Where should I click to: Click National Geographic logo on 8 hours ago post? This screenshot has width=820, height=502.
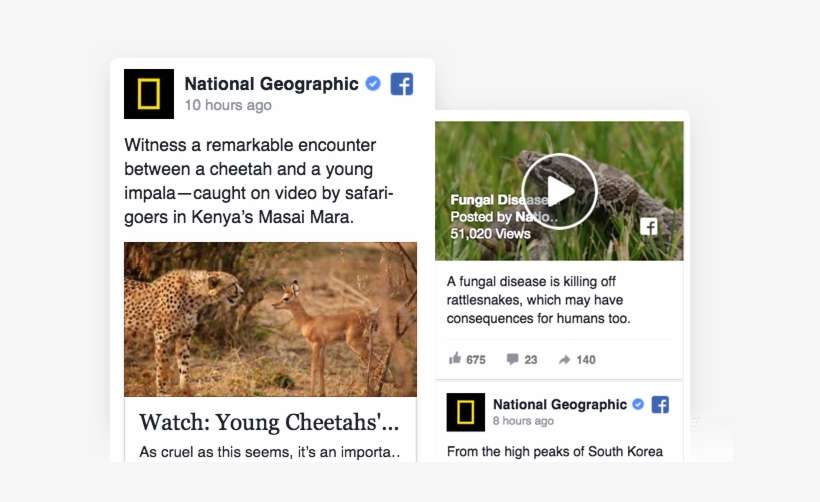(465, 412)
